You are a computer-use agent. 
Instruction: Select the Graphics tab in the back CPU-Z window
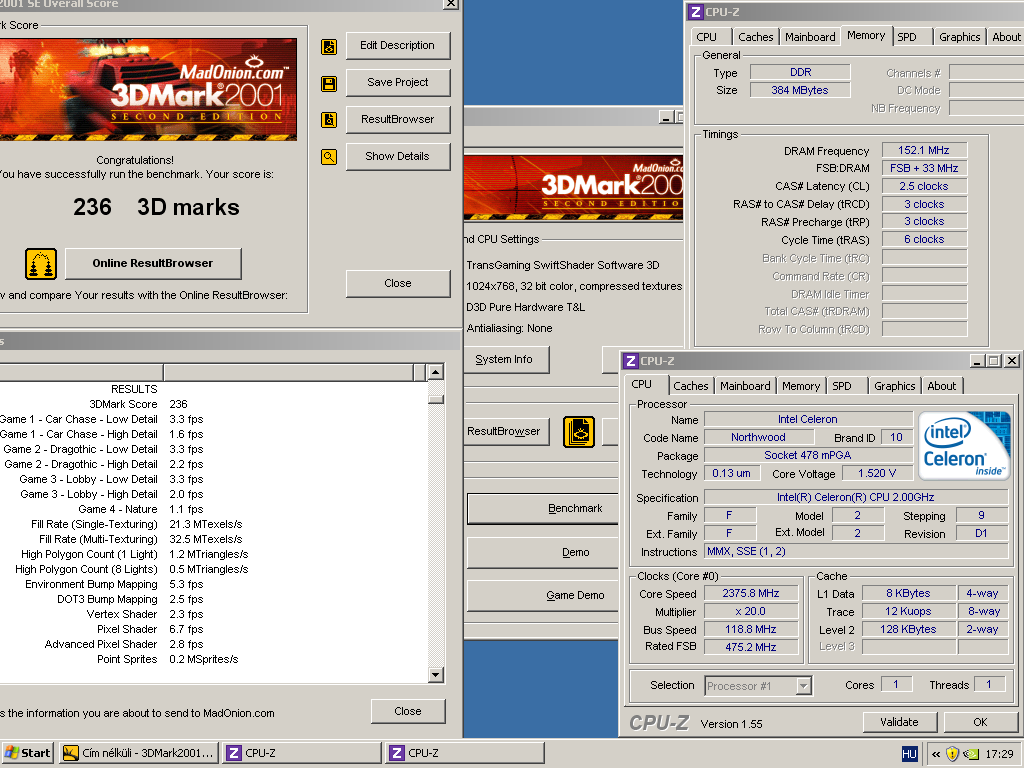coord(959,37)
